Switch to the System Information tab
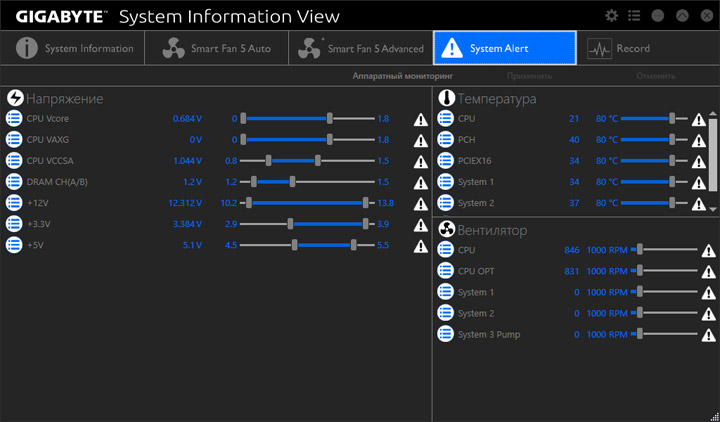The image size is (720, 422). coord(73,48)
